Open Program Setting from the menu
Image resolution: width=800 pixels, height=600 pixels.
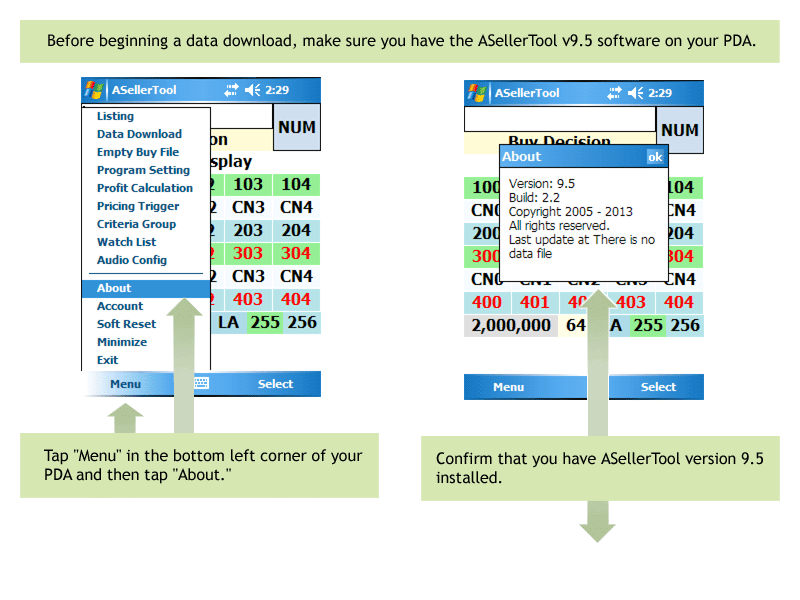coord(143,170)
